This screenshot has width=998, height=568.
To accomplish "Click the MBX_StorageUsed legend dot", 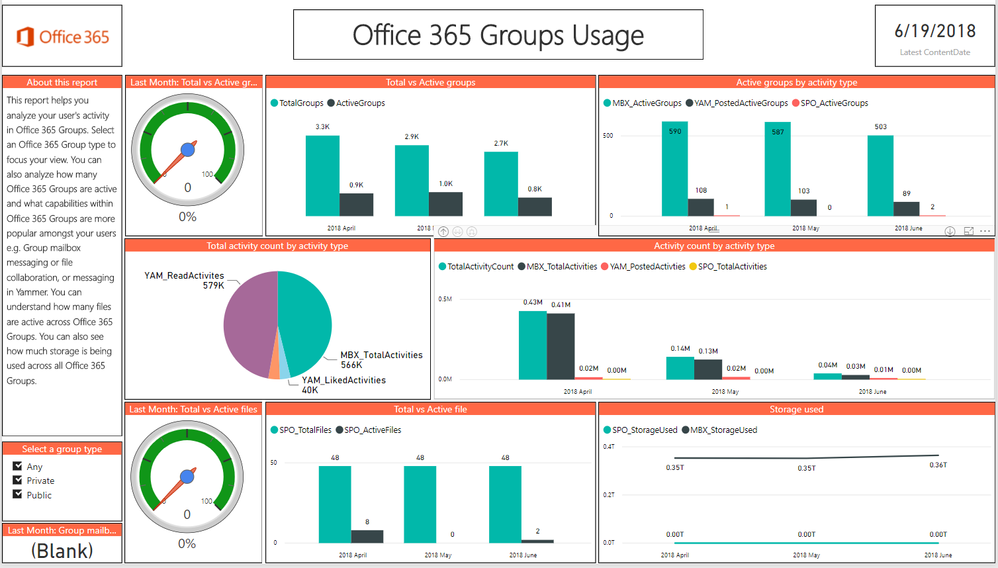I will [x=685, y=430].
